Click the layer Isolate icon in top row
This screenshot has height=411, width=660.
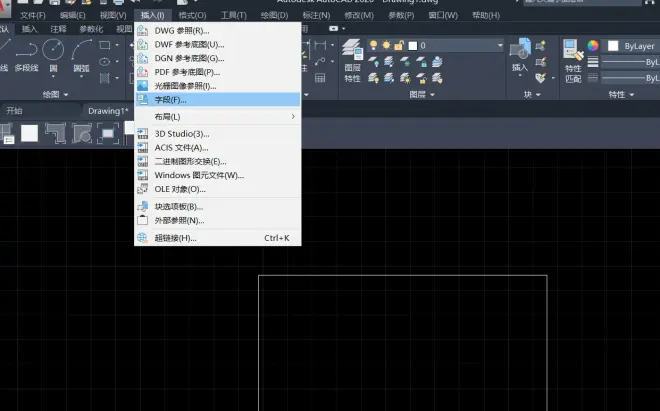pos(389,62)
